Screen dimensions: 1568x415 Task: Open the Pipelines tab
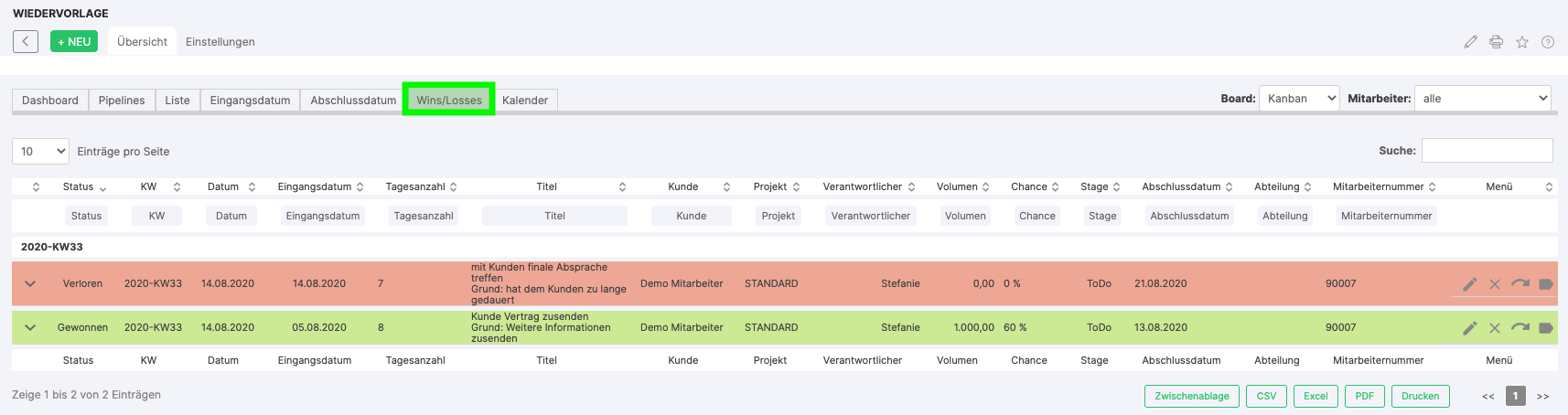click(122, 101)
